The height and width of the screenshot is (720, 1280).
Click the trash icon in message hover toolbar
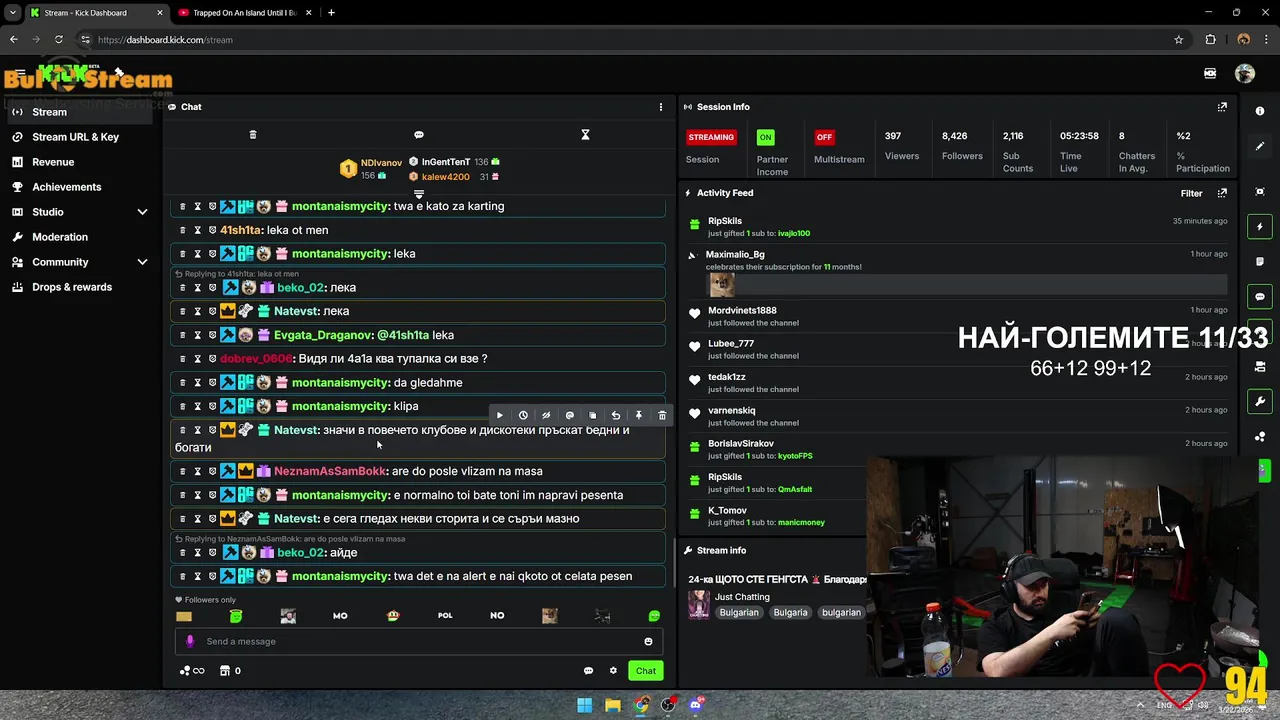pyautogui.click(x=662, y=415)
